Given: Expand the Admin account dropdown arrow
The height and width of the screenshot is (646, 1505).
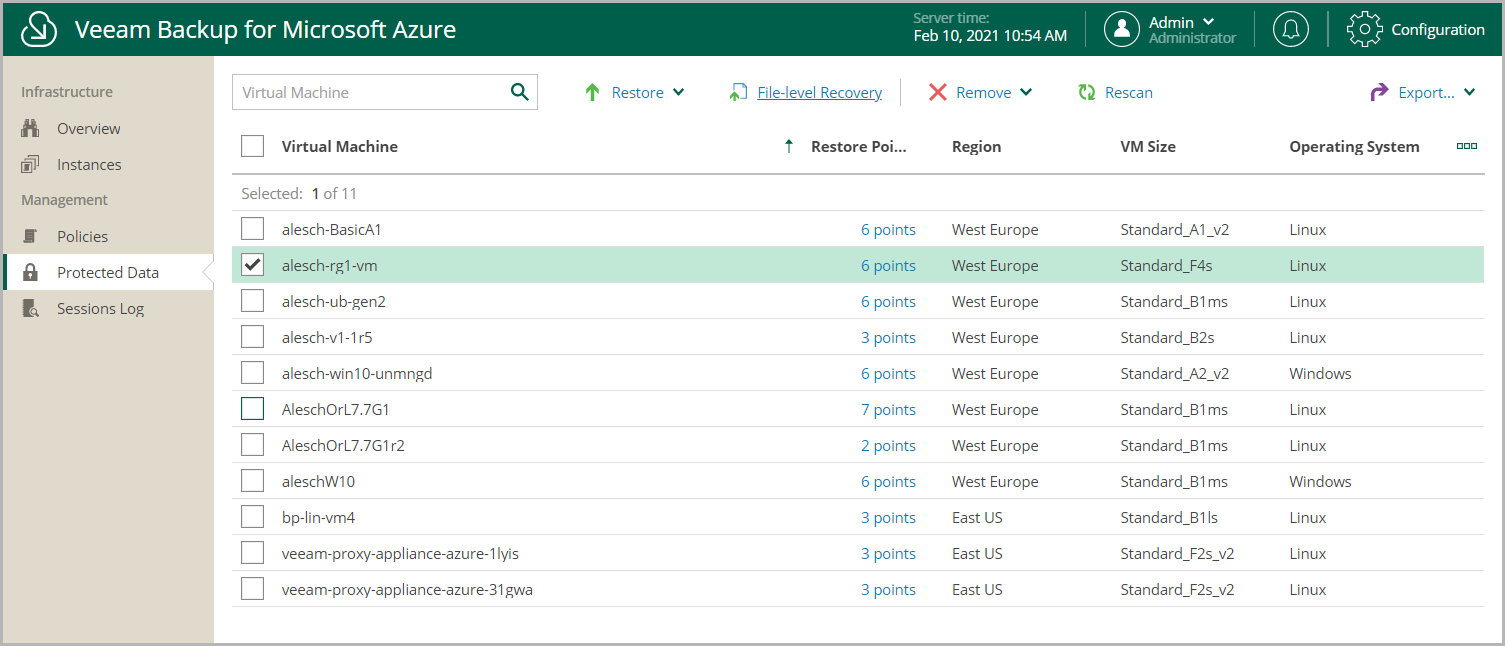Looking at the screenshot, I should [1209, 21].
